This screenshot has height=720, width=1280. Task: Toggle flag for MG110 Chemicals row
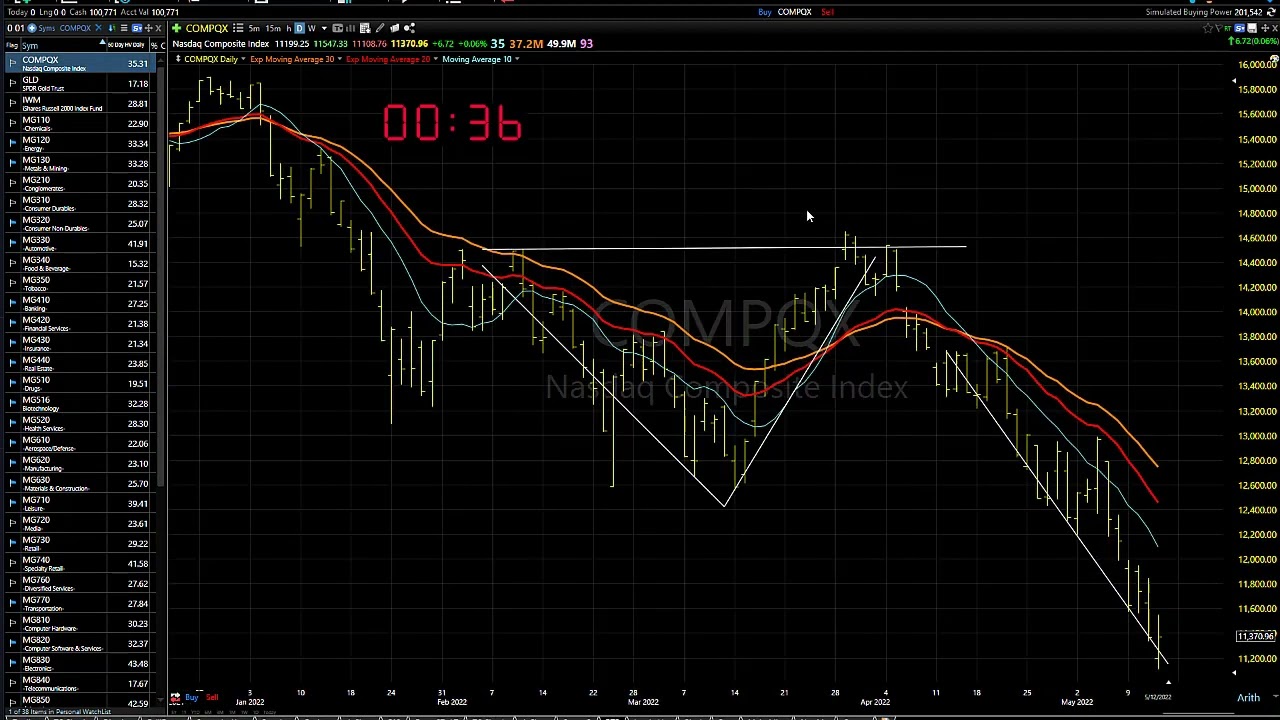(12, 124)
